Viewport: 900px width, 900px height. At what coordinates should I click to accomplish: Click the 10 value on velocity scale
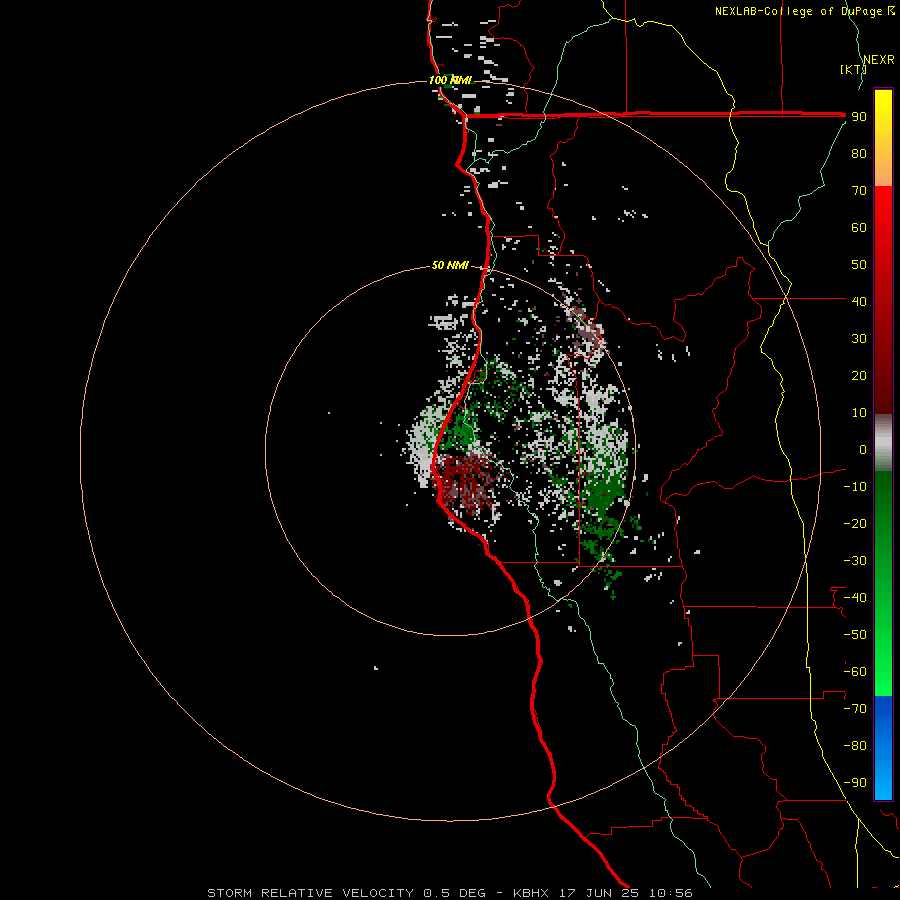[x=859, y=413]
